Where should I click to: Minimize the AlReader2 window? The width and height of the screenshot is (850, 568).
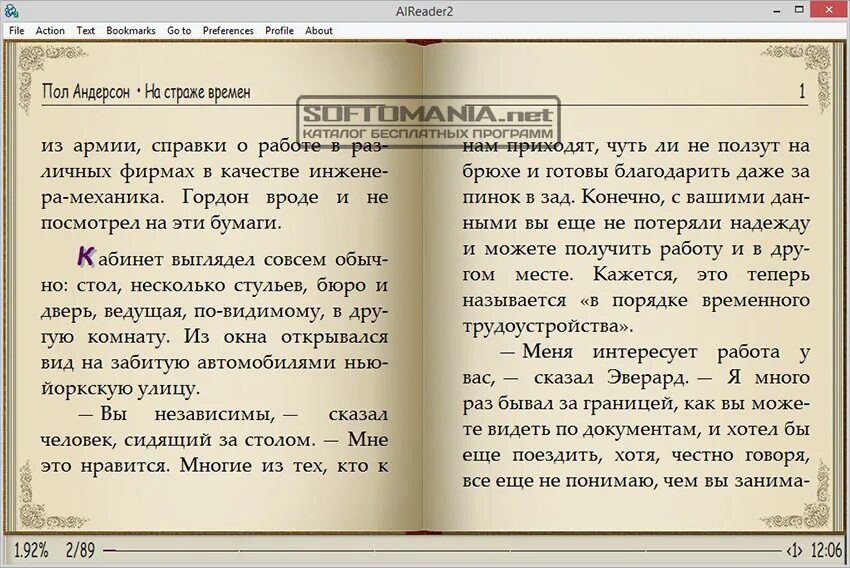click(777, 10)
